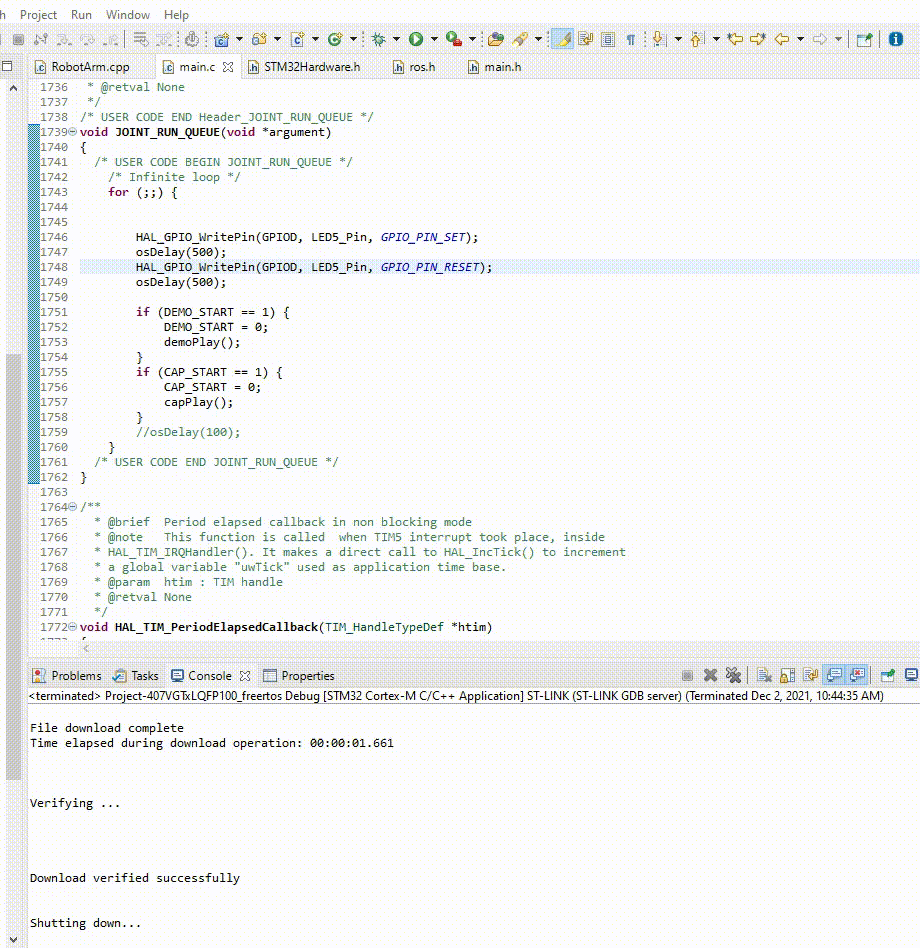Viewport: 920px width, 948px height.
Task: Collapse the comment block at line 1764
Action: (x=73, y=507)
